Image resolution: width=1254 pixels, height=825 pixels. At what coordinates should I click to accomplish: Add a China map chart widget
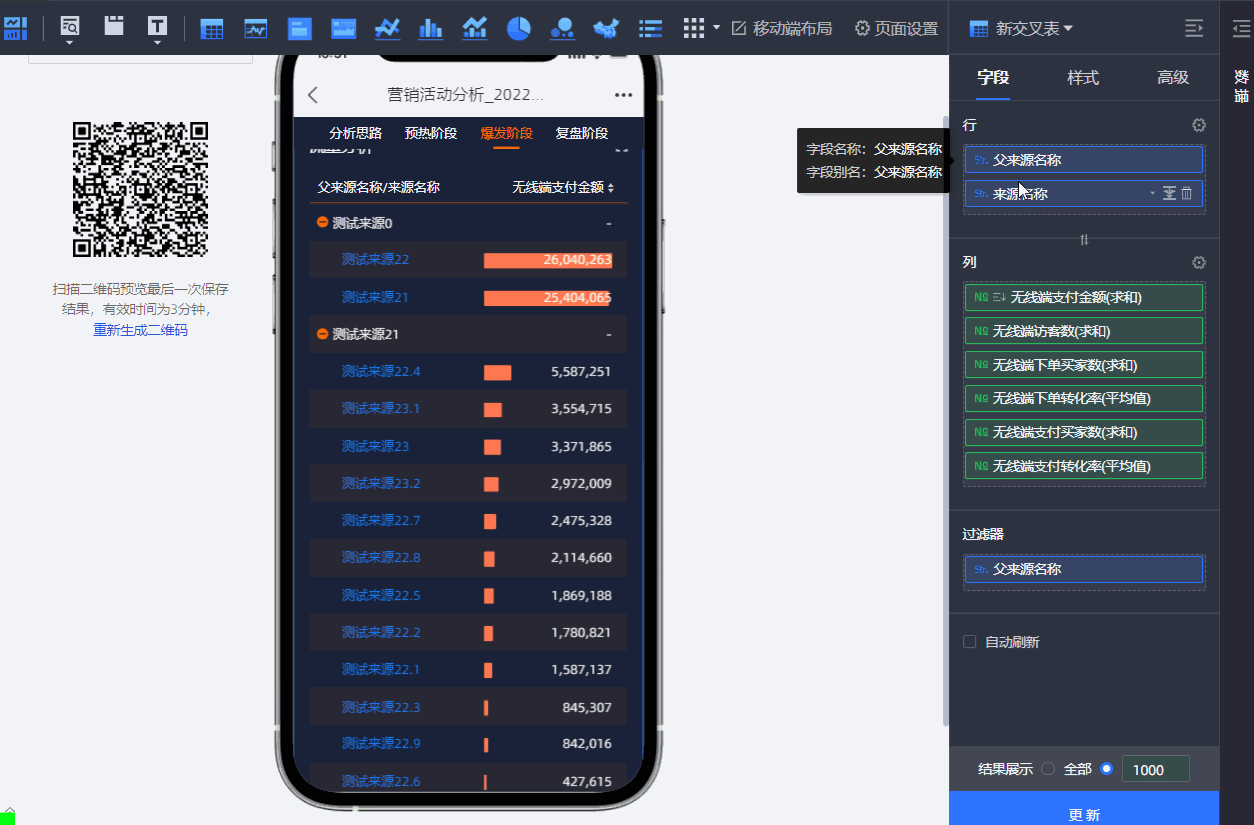point(605,29)
